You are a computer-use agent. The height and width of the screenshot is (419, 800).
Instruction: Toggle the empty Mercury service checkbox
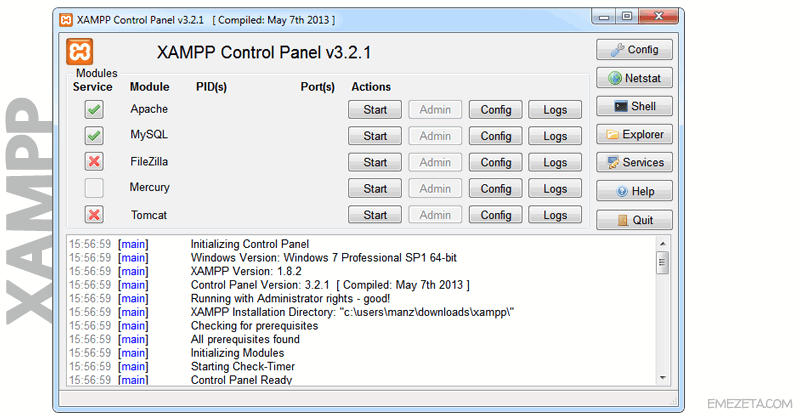coord(94,188)
